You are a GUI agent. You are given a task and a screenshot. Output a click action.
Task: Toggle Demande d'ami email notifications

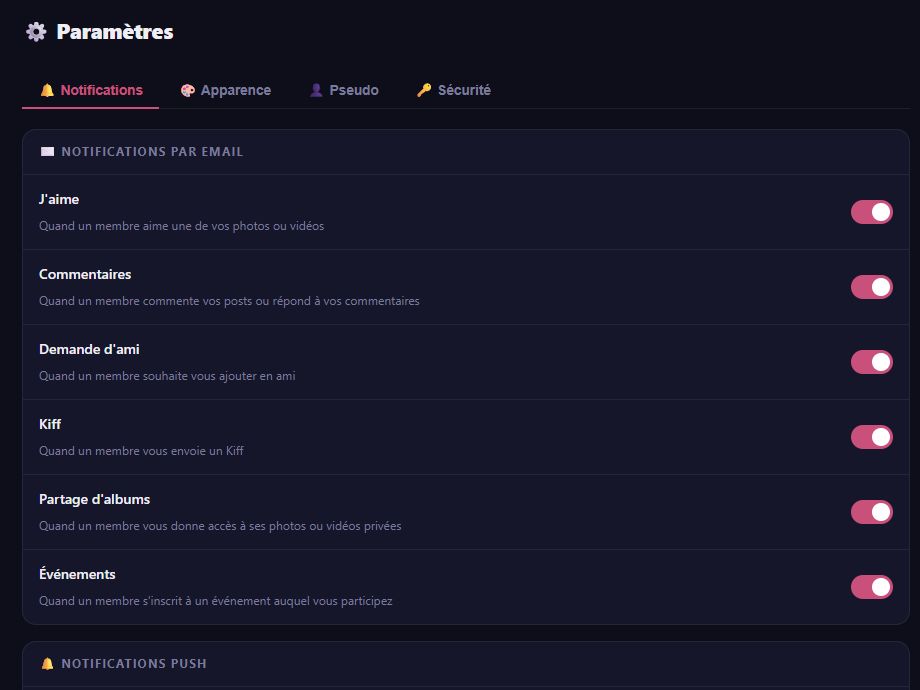click(872, 362)
